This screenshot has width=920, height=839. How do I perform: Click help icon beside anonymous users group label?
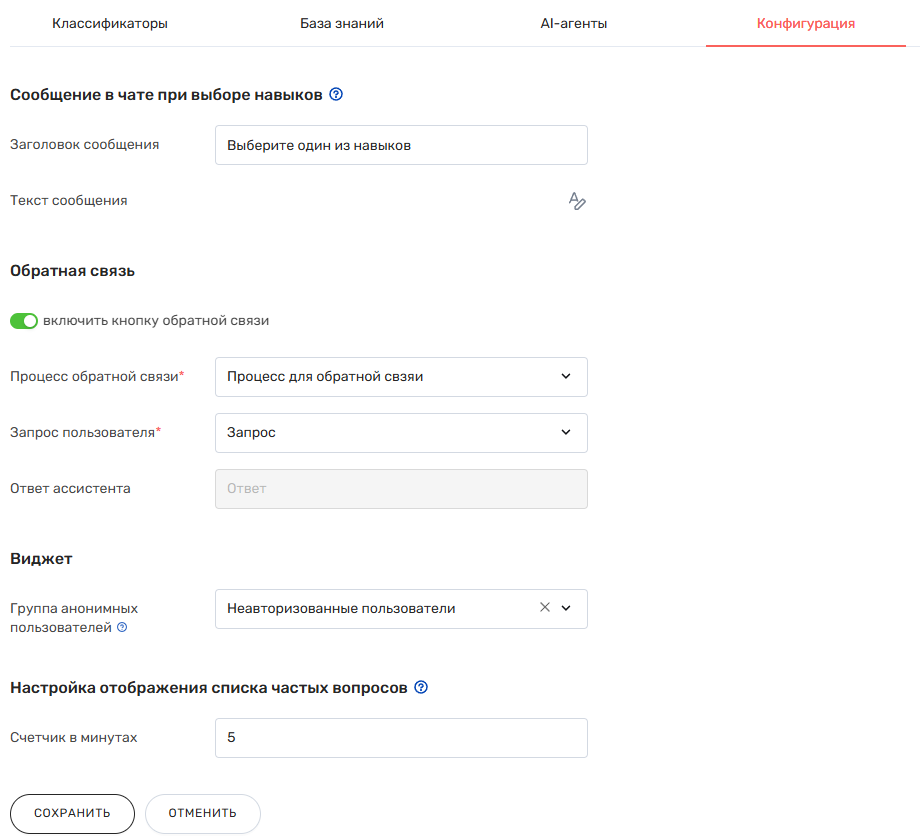pos(122,627)
